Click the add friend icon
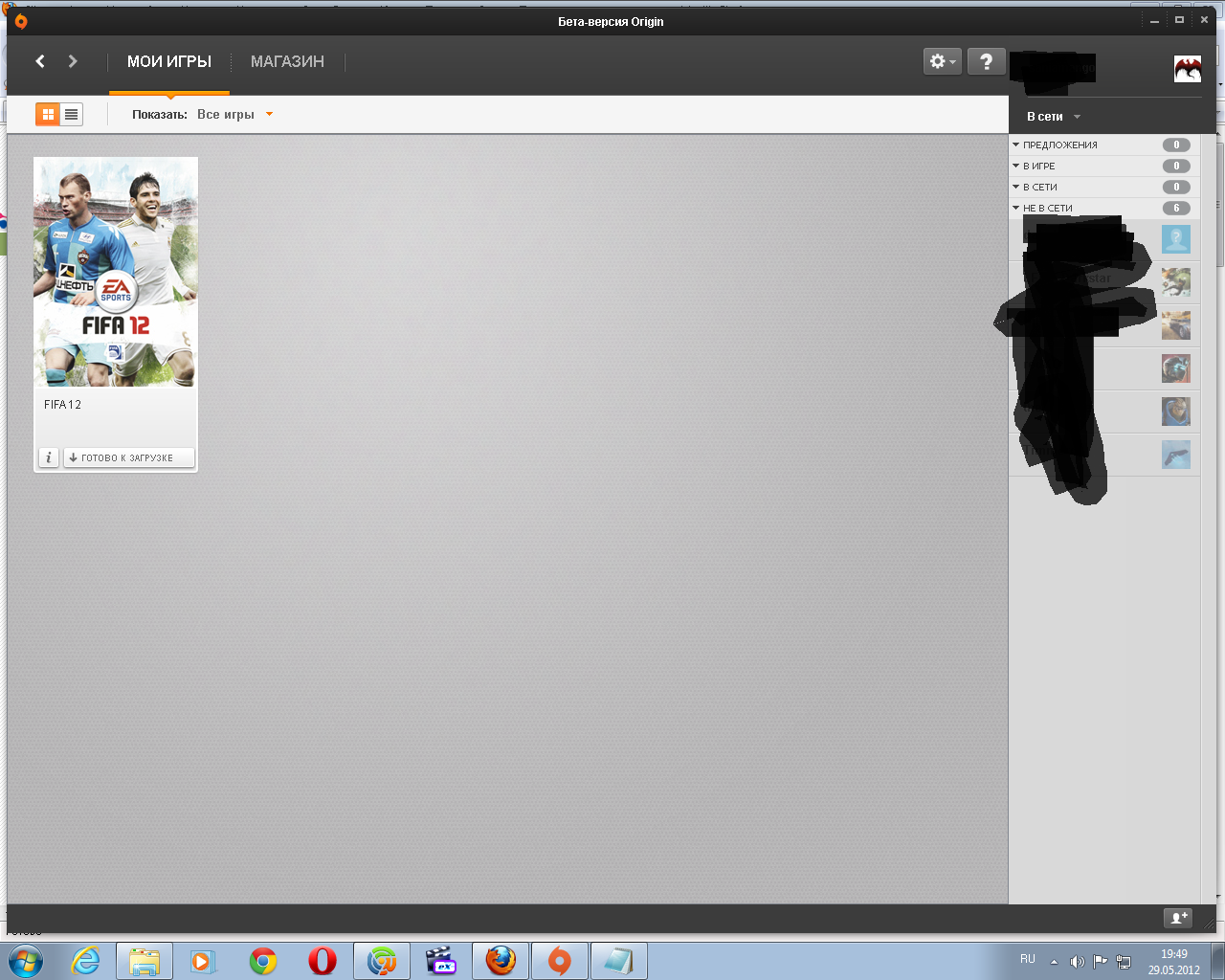This screenshot has height=980, width=1225. point(1177,918)
